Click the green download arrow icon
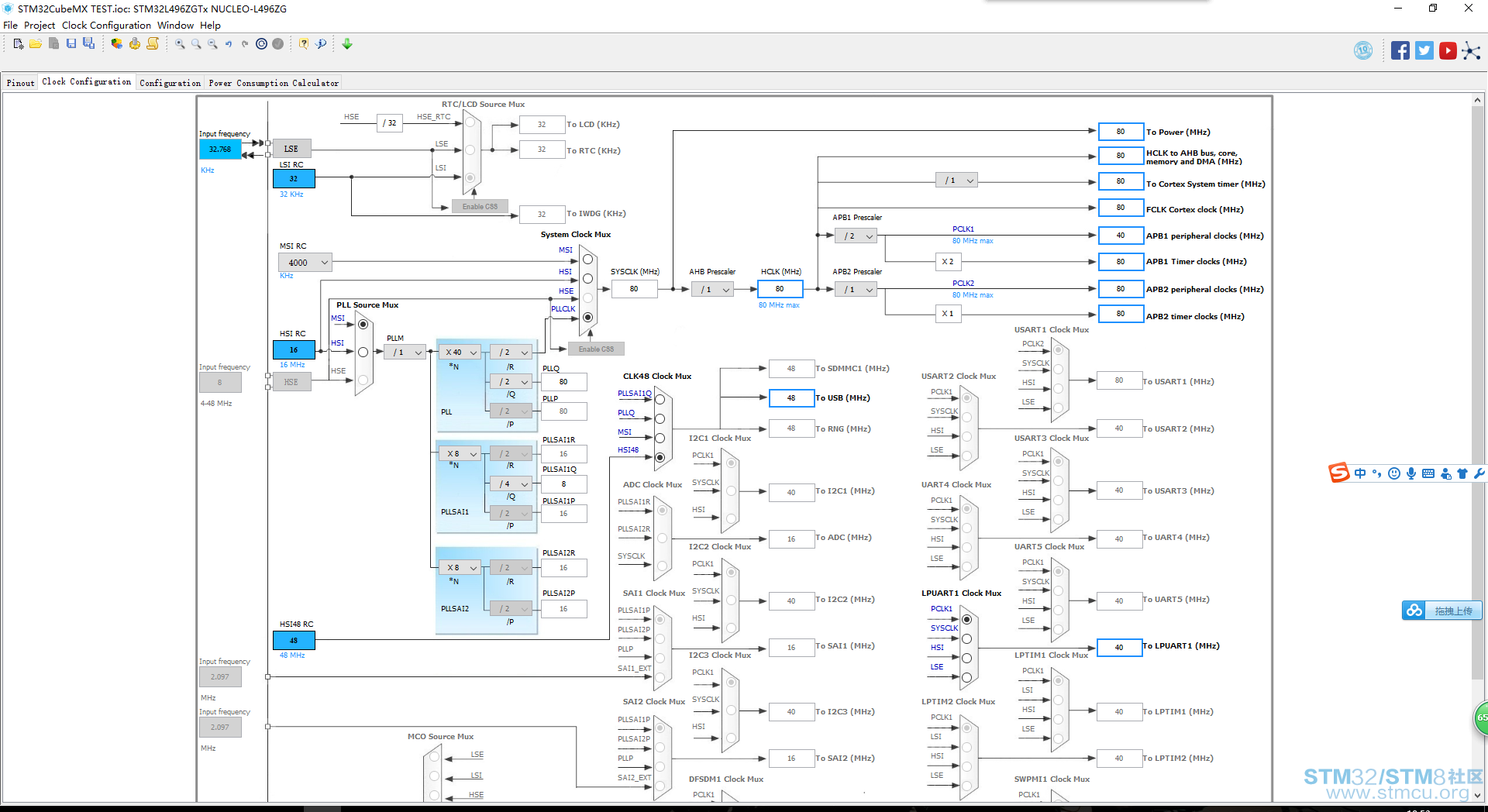The height and width of the screenshot is (812, 1488). pos(347,44)
